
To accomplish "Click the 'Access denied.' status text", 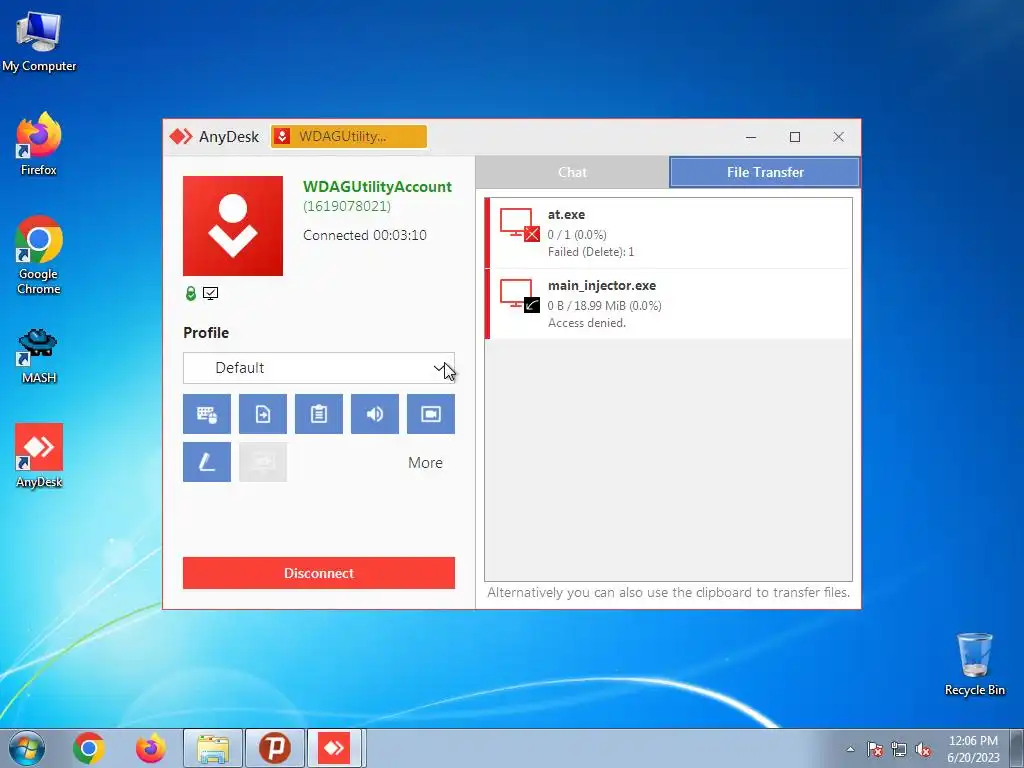I will click(x=586, y=323).
